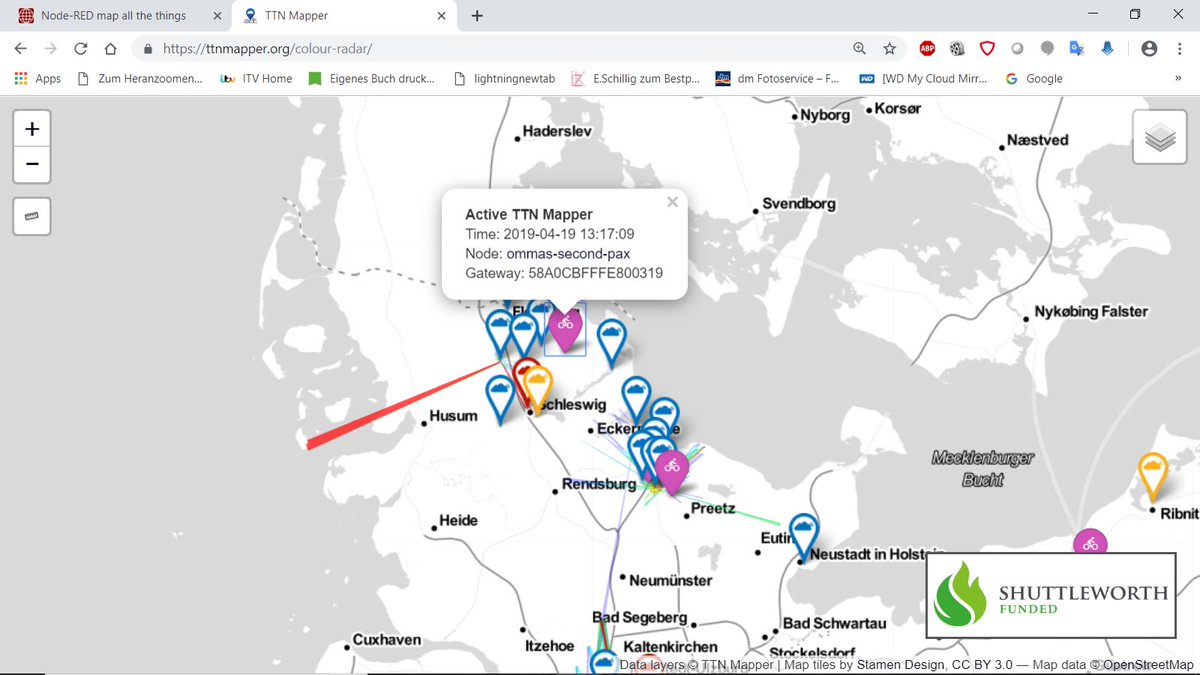
Task: Open the Zum Heranzoomen bookmark
Action: coord(140,78)
